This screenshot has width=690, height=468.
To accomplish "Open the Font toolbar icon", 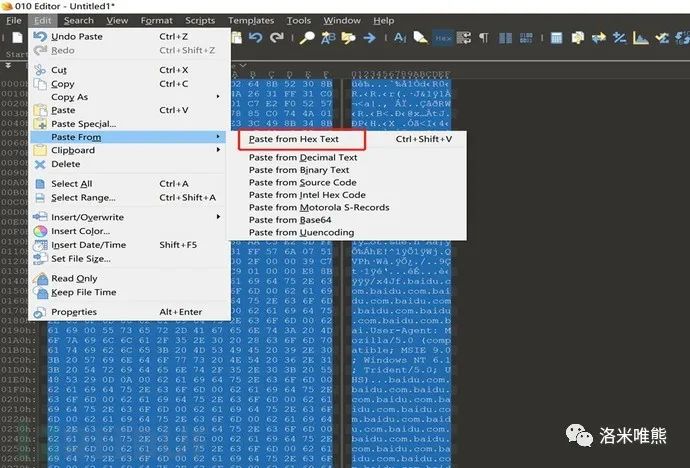I will [x=400, y=38].
